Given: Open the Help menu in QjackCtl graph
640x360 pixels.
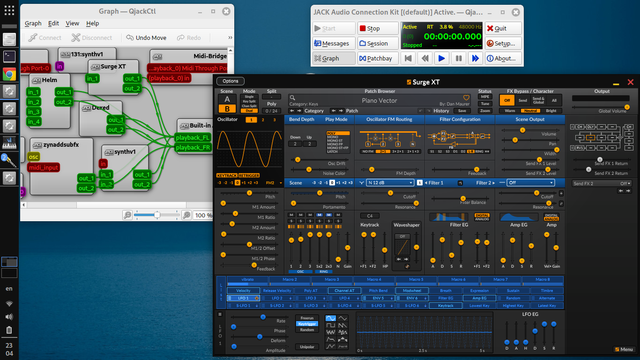Looking at the screenshot, I should point(93,23).
